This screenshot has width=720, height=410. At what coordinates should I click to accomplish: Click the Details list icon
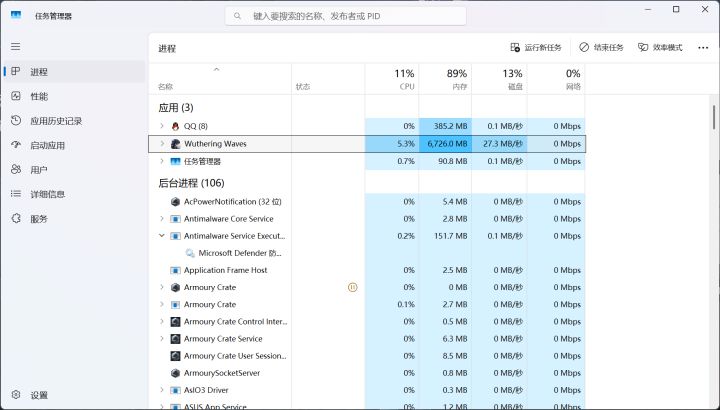click(x=16, y=194)
